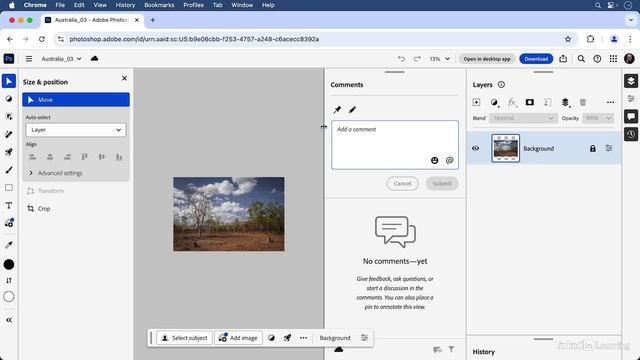The height and width of the screenshot is (360, 640).
Task: Open the quick actions rocket tool
Action: 9,152
